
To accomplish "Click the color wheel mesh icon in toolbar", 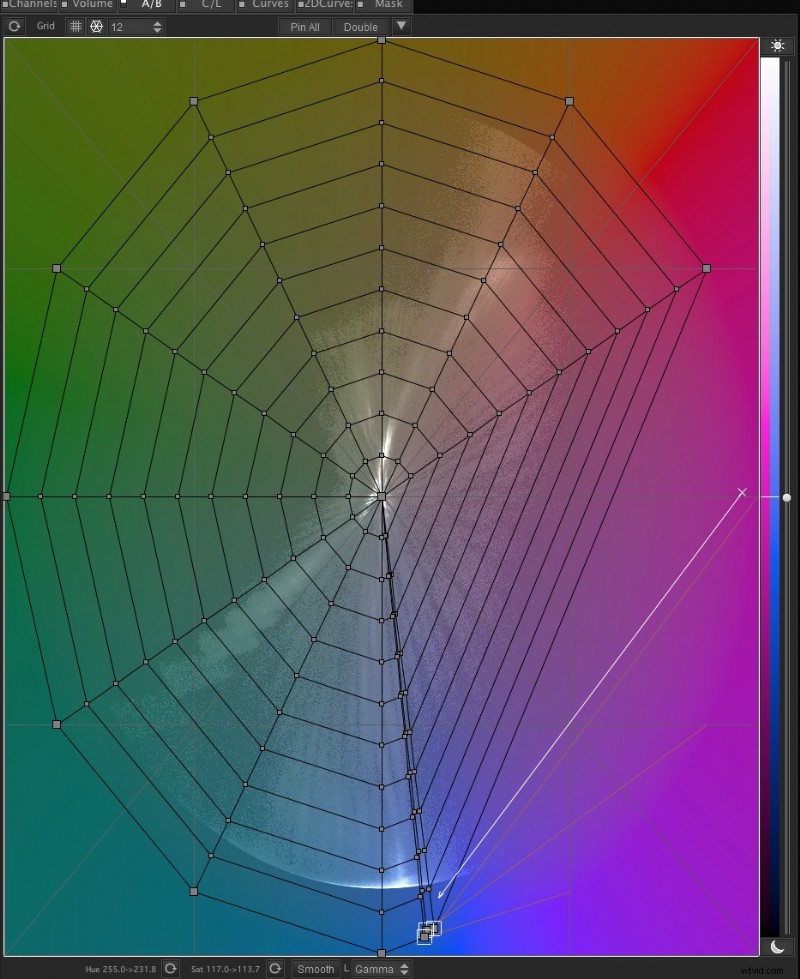I will pos(97,26).
